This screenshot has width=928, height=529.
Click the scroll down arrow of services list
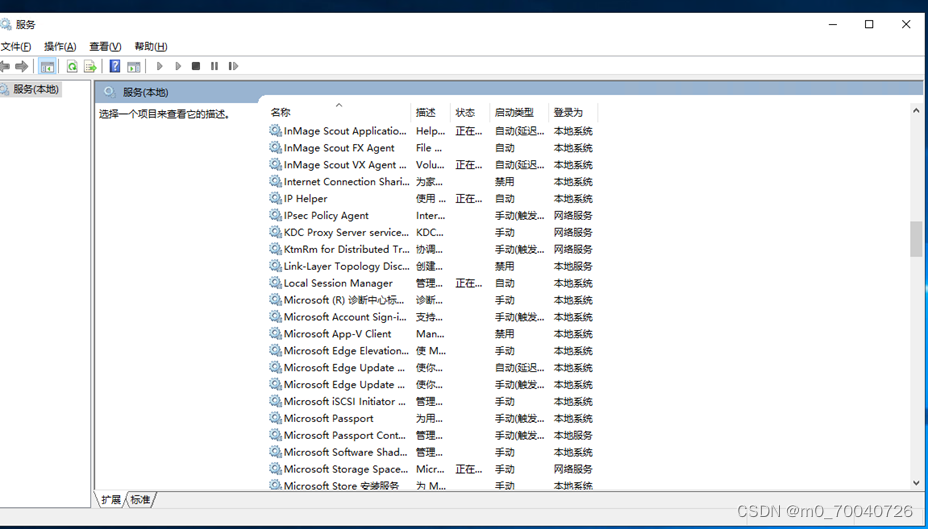coord(916,483)
